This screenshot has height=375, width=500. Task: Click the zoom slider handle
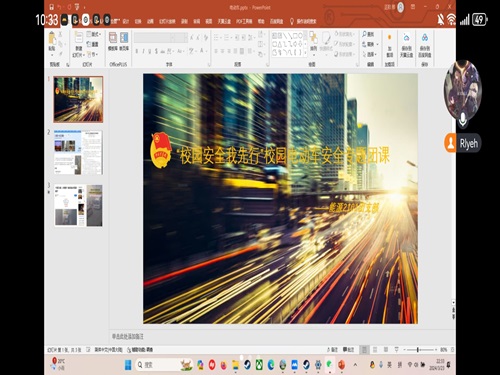(418, 350)
